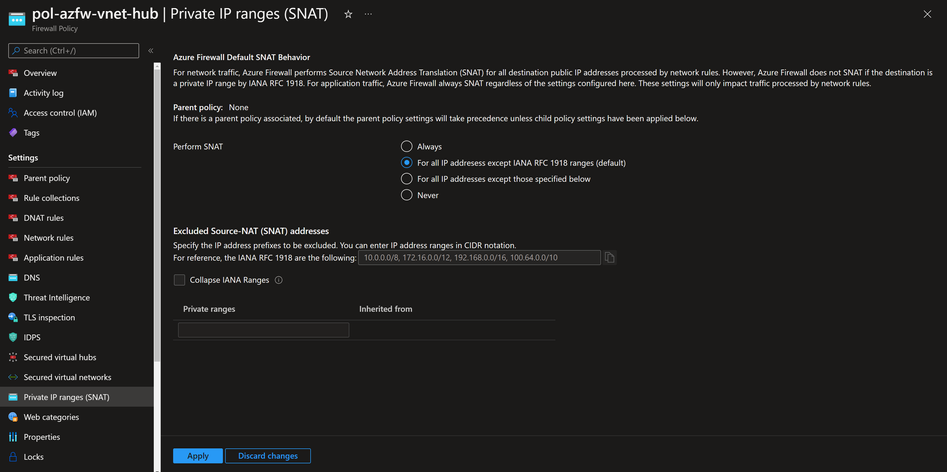947x472 pixels.
Task: Click the Threat Intelligence shield icon
Action: tap(13, 298)
